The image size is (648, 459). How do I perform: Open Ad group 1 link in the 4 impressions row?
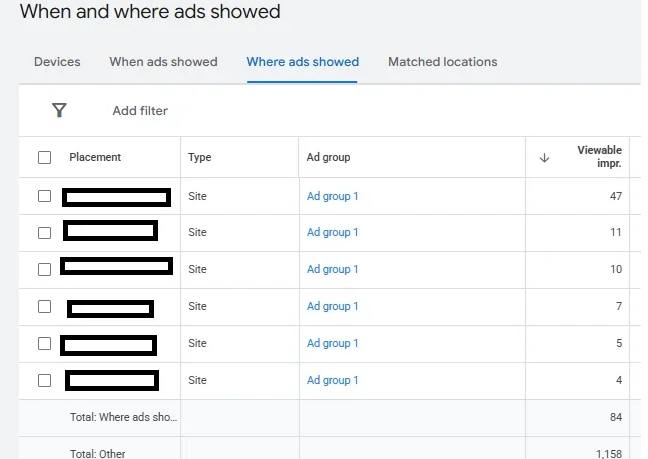pos(332,380)
